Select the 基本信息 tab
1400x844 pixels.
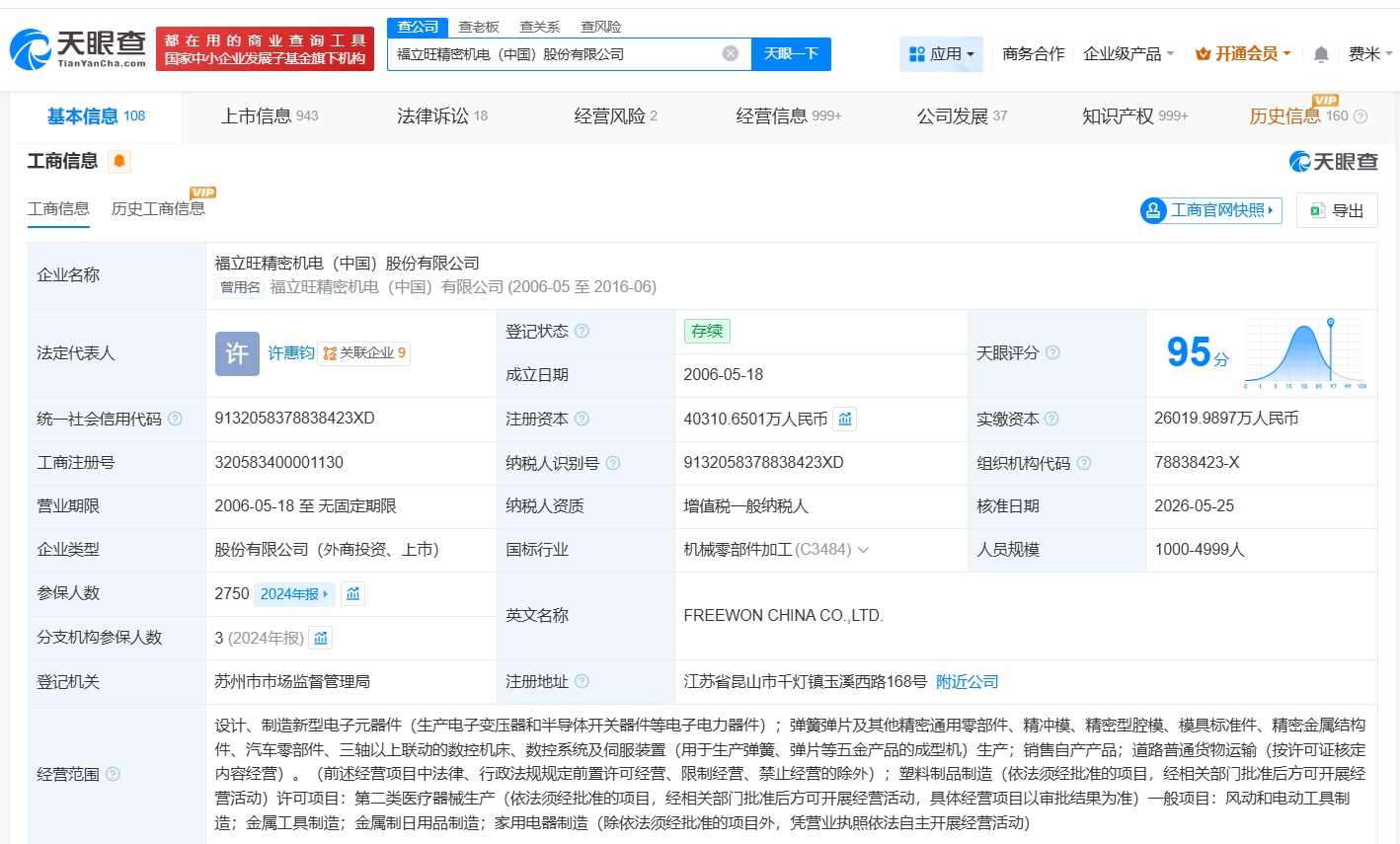coord(96,116)
